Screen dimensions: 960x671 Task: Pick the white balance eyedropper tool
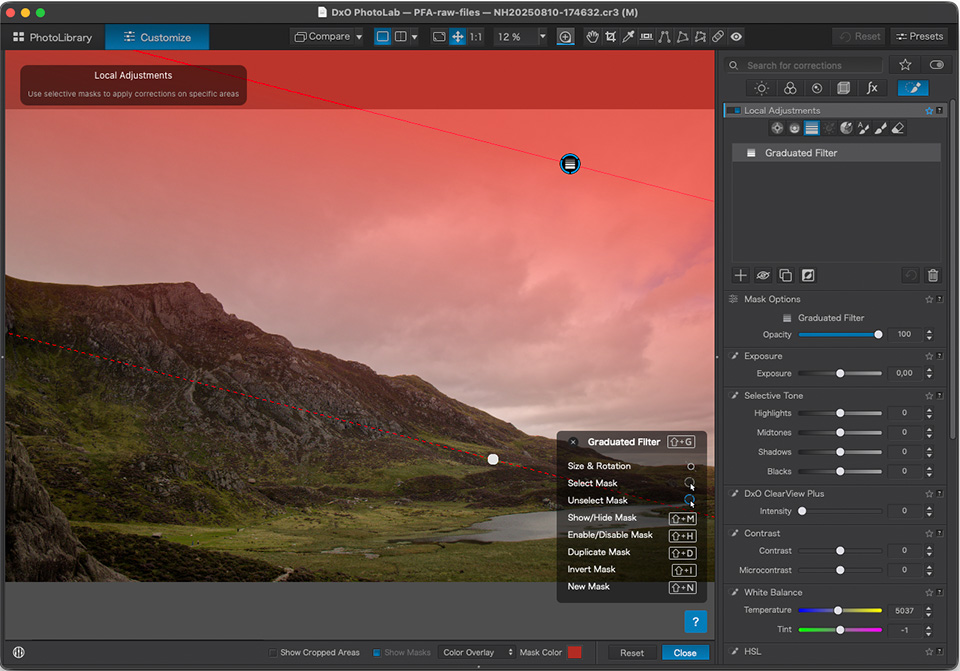tap(628, 37)
